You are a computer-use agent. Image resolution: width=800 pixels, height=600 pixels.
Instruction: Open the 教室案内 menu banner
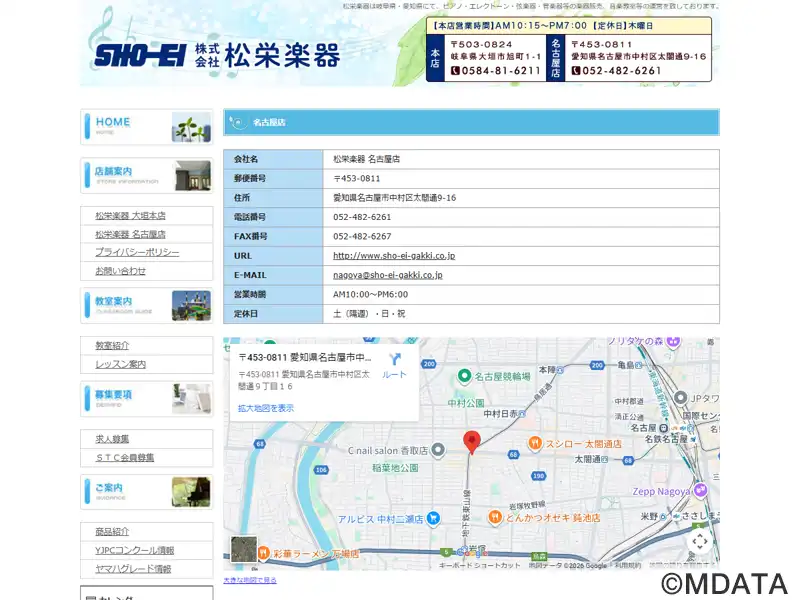click(x=146, y=305)
